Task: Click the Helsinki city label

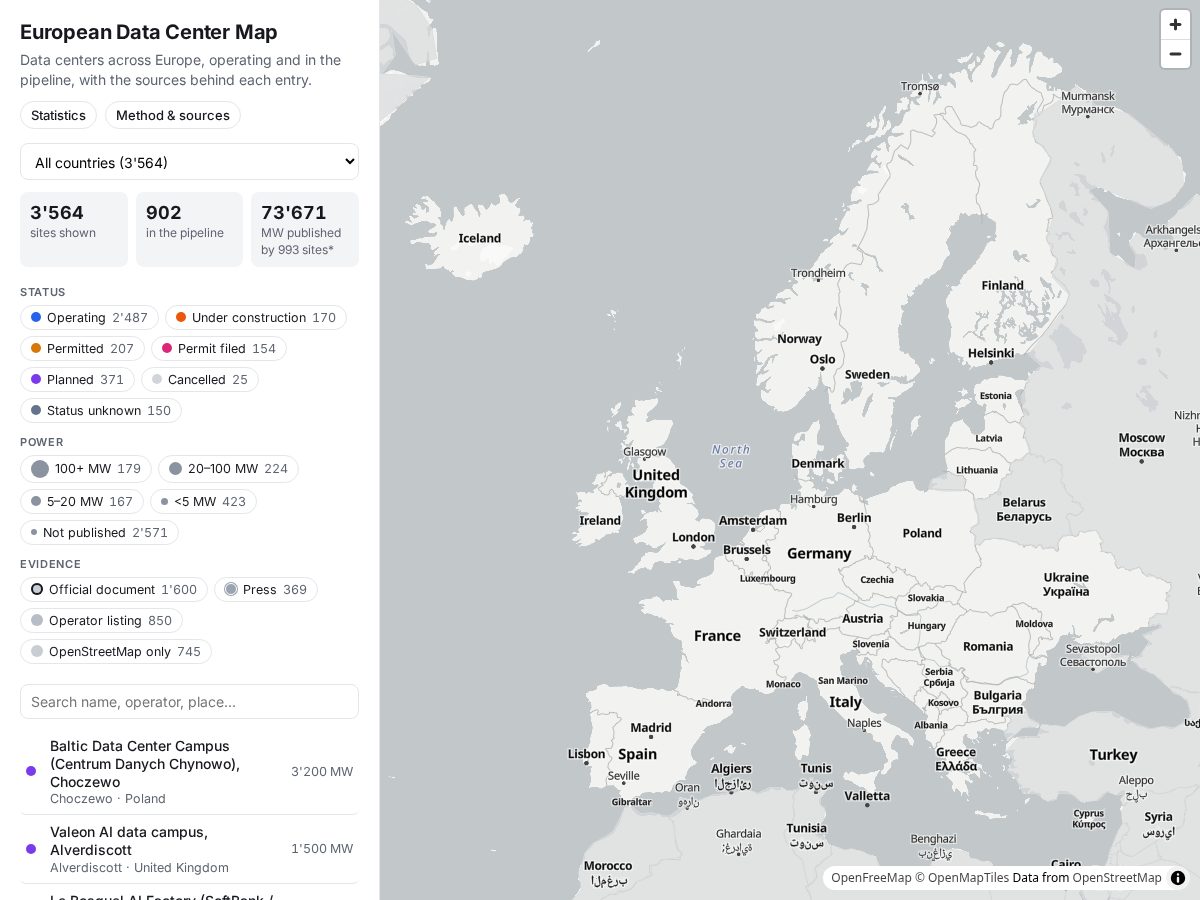Action: (x=991, y=353)
